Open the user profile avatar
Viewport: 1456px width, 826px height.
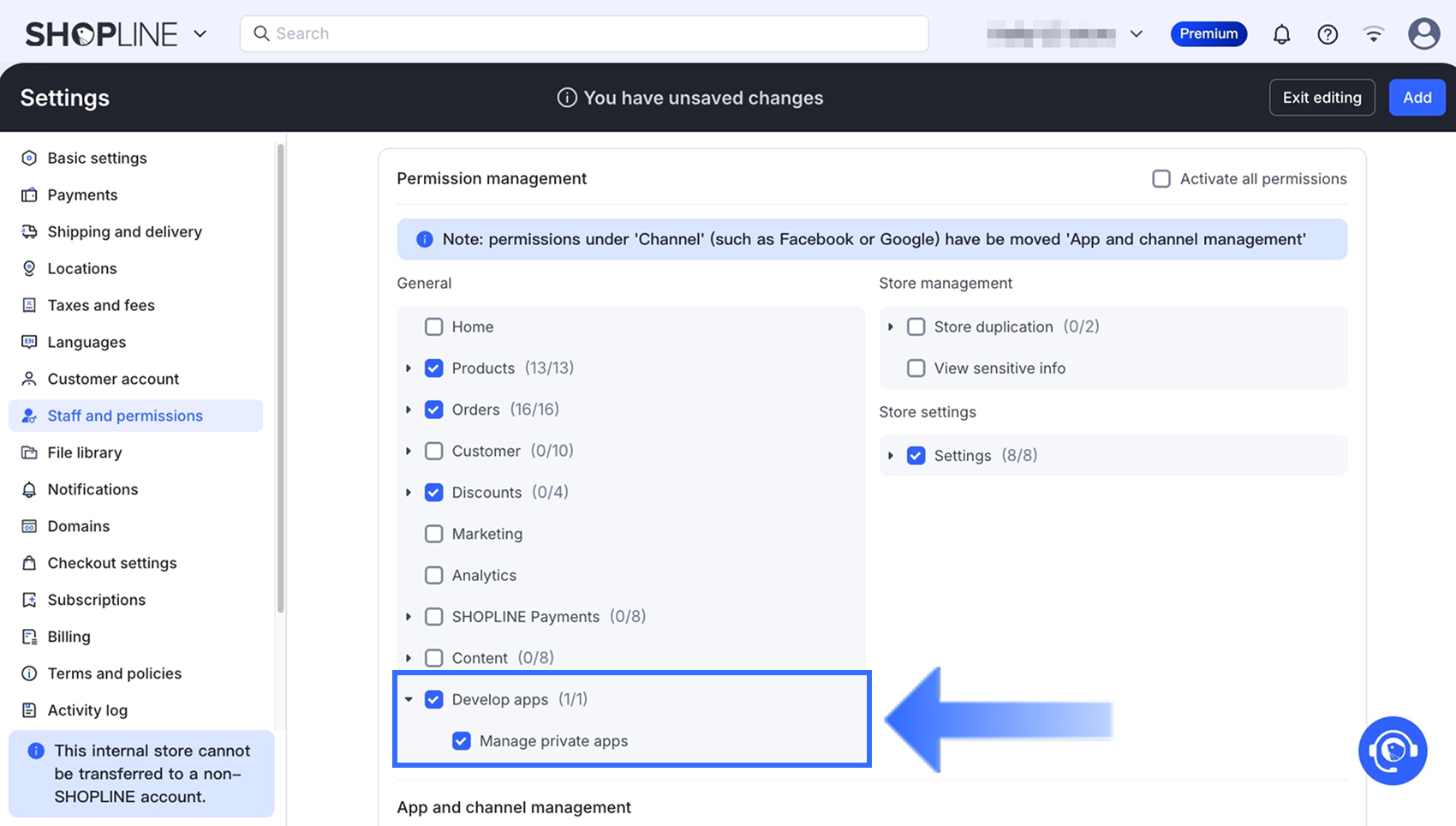pos(1423,34)
